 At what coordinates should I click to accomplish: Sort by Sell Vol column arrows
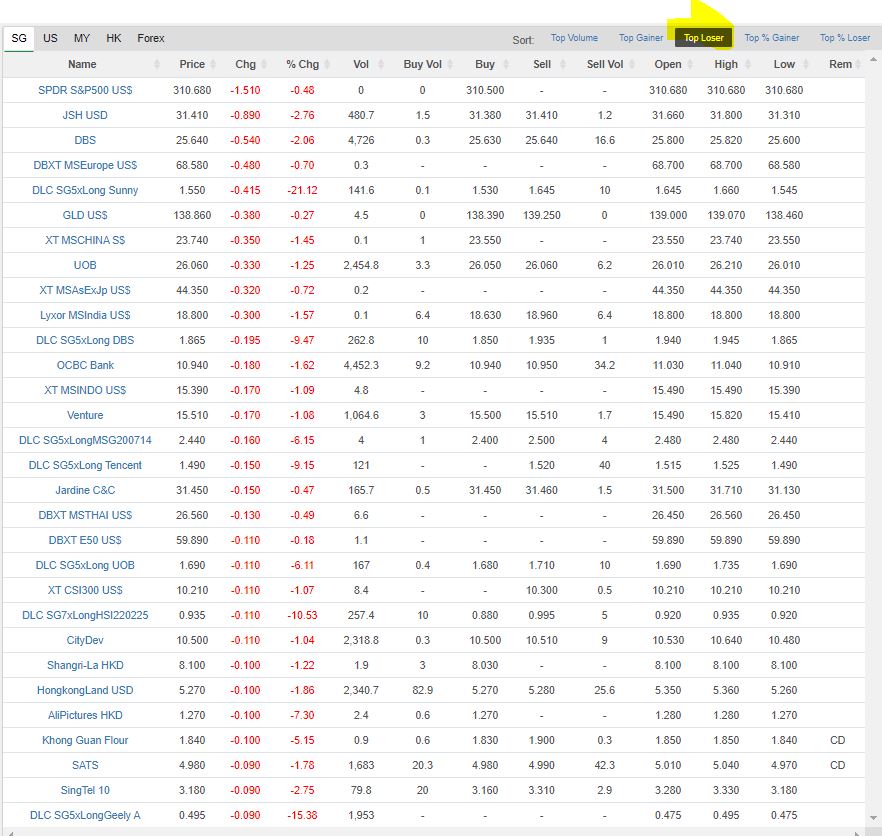point(633,65)
